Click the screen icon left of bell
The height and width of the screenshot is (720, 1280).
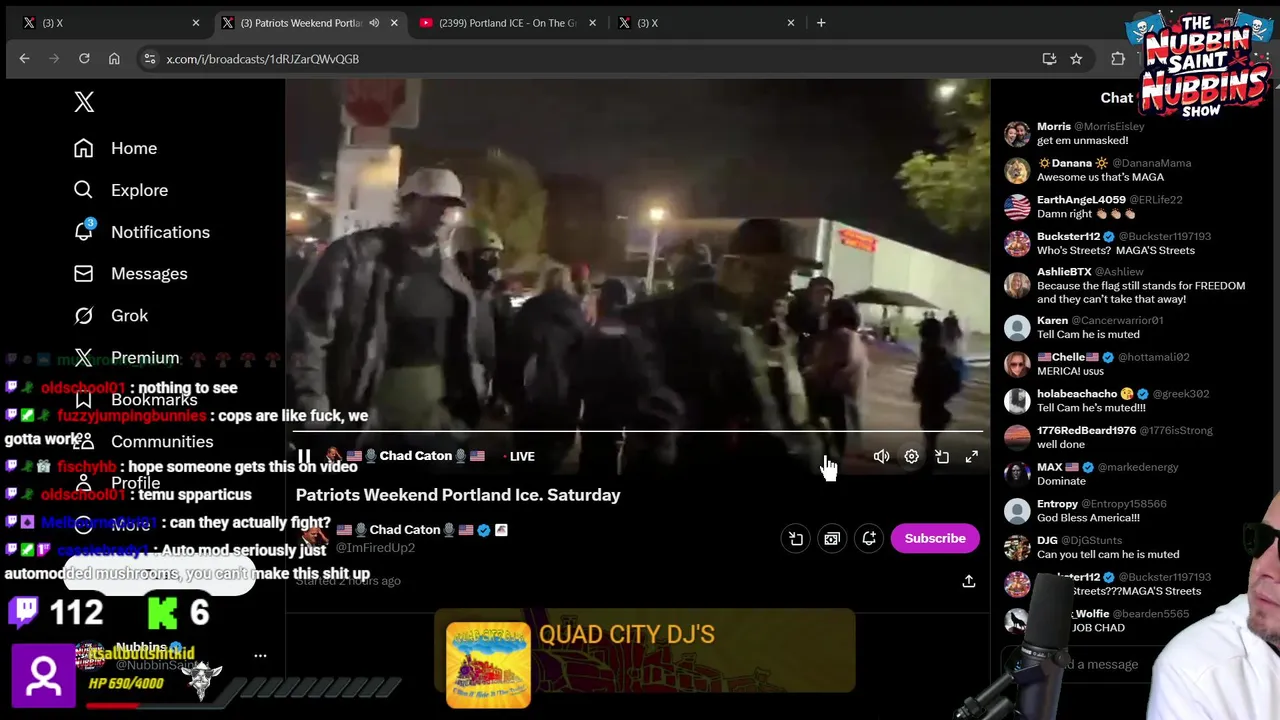(832, 538)
